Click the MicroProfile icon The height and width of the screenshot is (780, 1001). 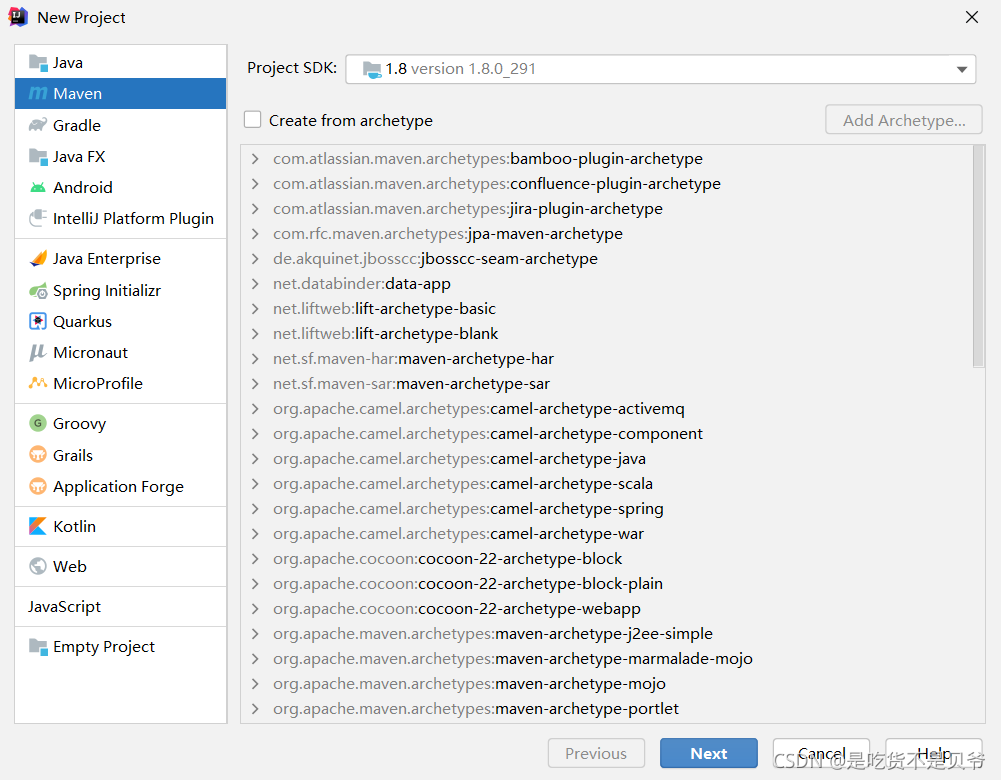pyautogui.click(x=38, y=383)
